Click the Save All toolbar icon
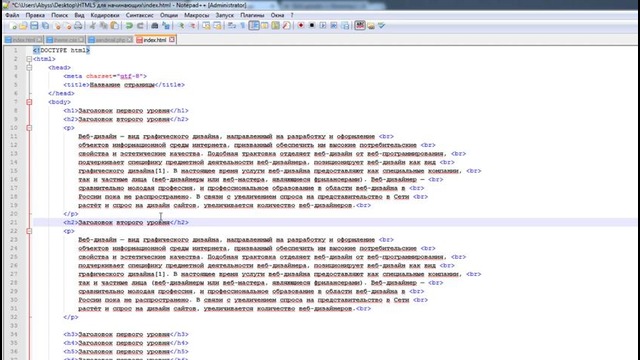Screen dimensions: 640x360 [x=45, y=26]
